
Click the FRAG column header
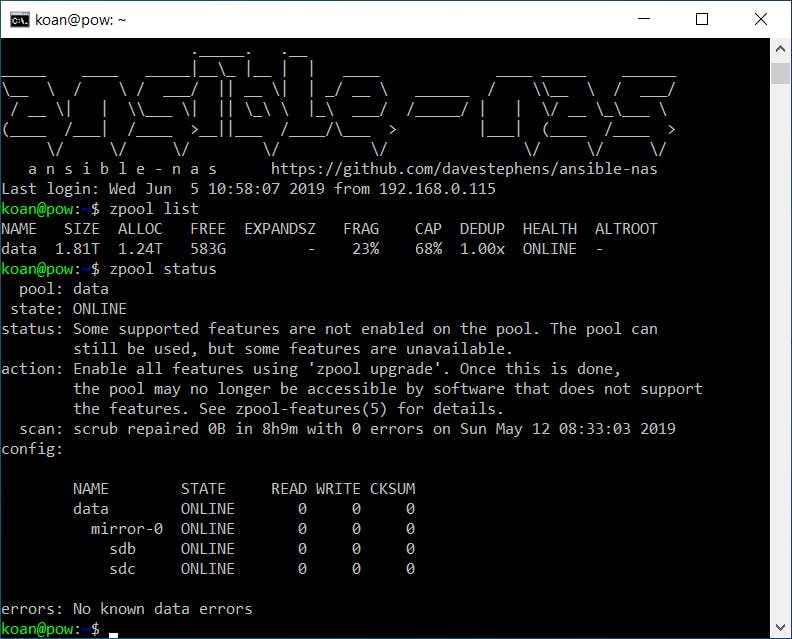pos(361,229)
